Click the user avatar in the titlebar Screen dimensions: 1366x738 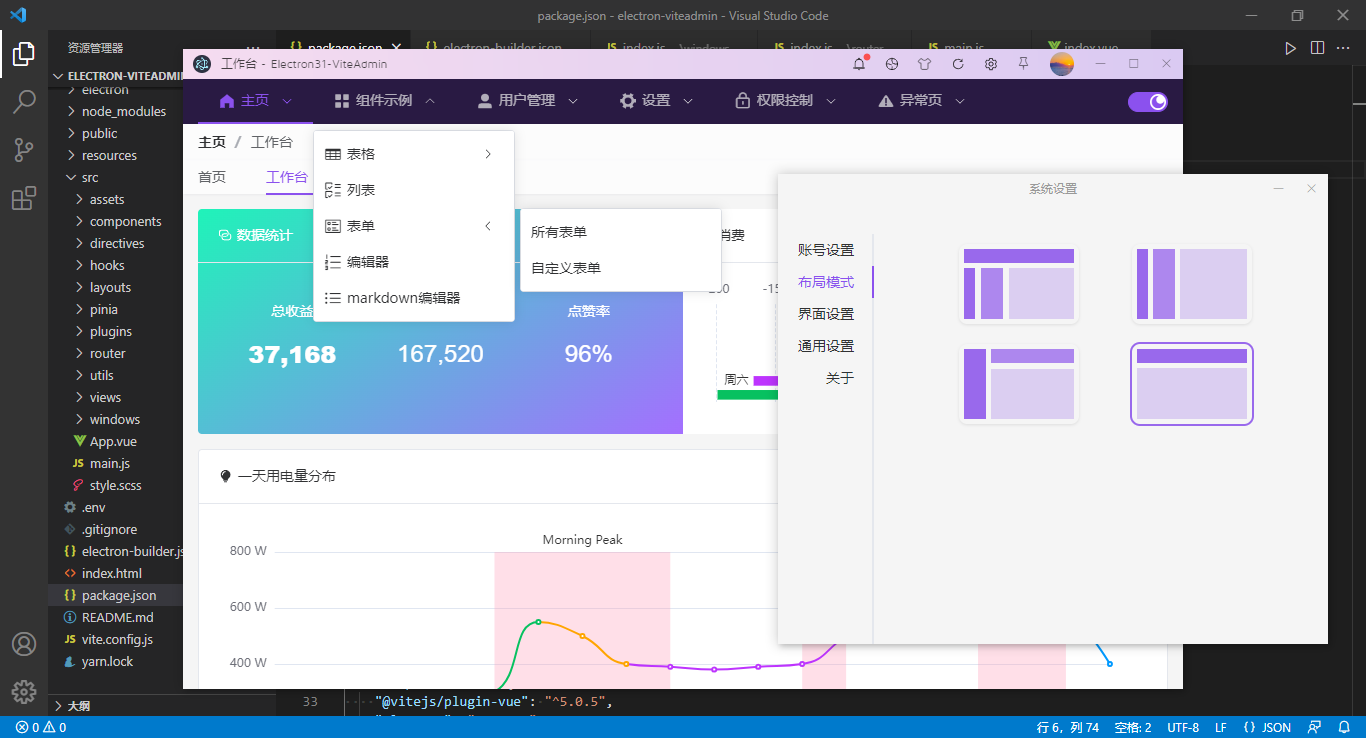1062,64
